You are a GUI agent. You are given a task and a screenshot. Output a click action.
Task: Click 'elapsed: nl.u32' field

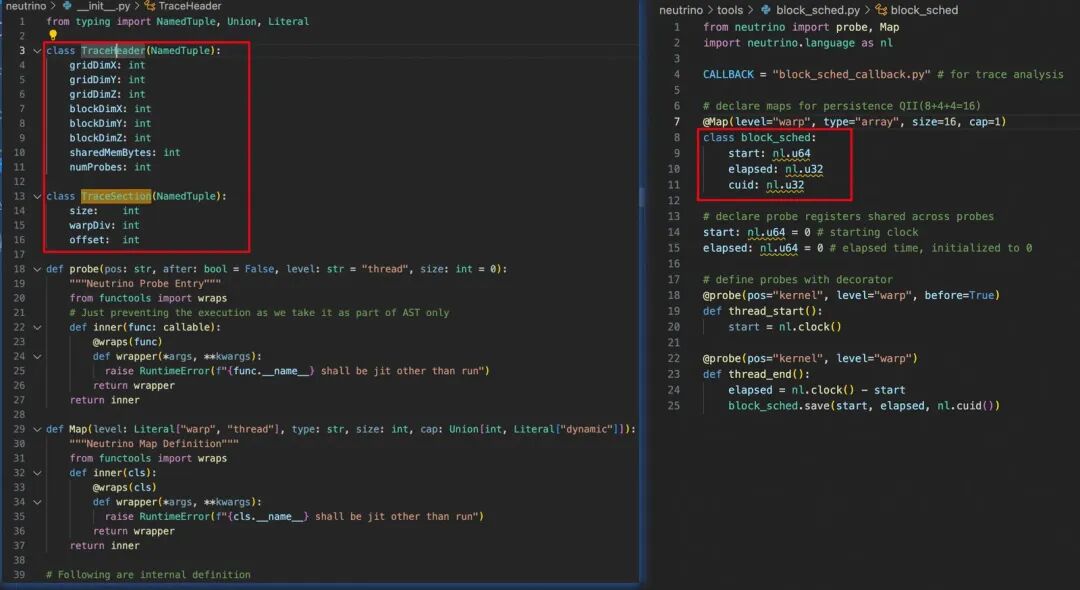[x=776, y=169]
